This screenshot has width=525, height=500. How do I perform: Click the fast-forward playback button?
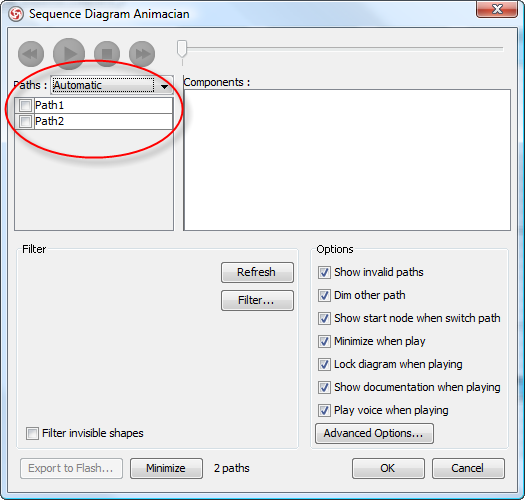coord(142,54)
